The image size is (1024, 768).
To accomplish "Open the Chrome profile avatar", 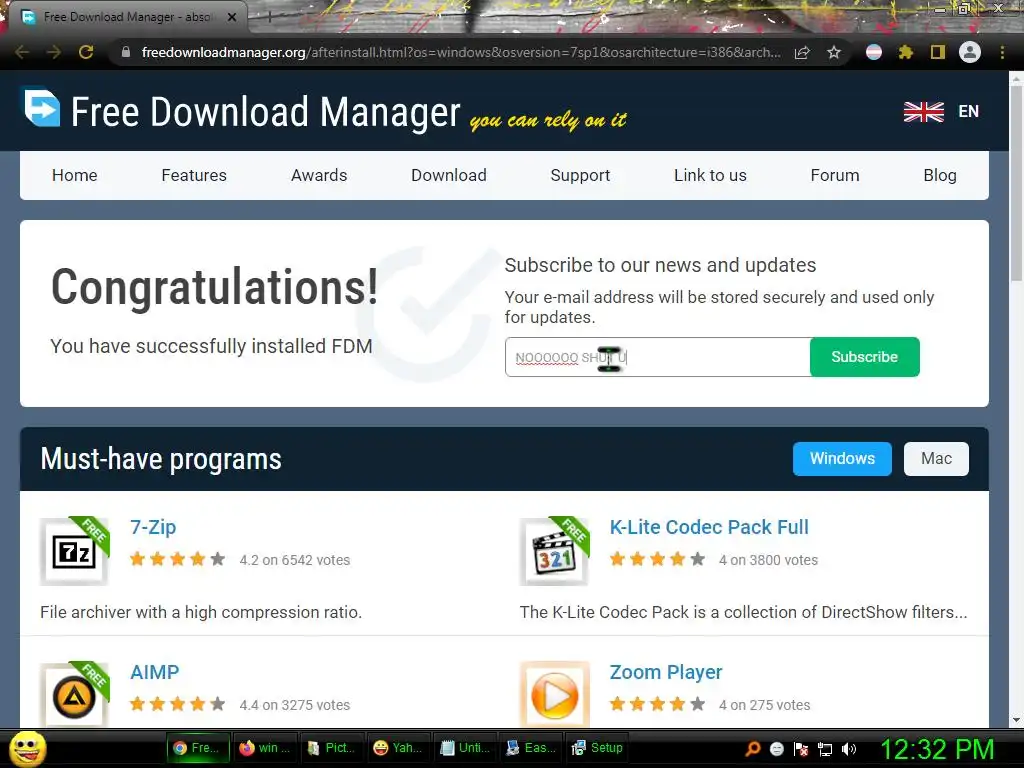I will [x=970, y=52].
